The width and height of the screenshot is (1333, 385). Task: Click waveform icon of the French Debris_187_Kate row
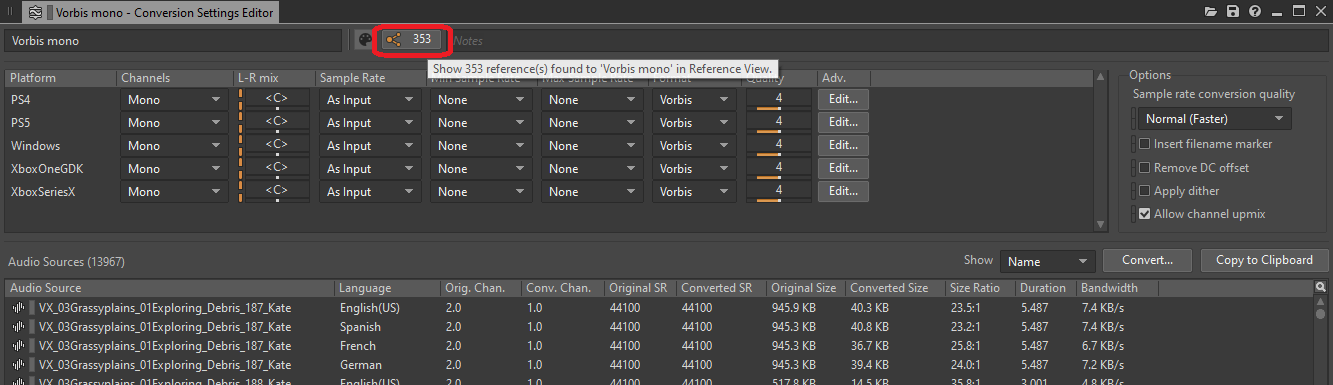(18, 346)
